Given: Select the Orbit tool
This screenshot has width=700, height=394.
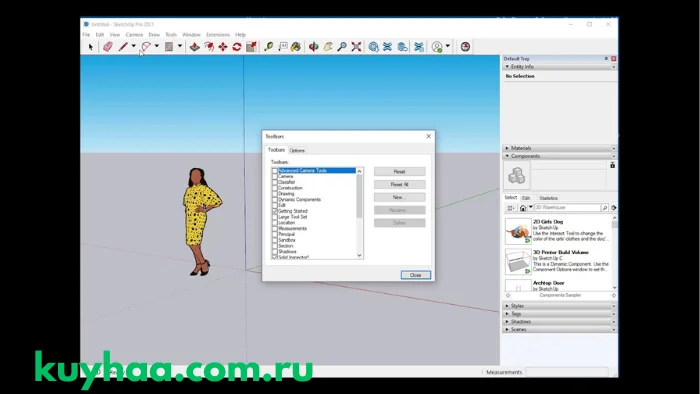Looking at the screenshot, I should click(x=314, y=47).
